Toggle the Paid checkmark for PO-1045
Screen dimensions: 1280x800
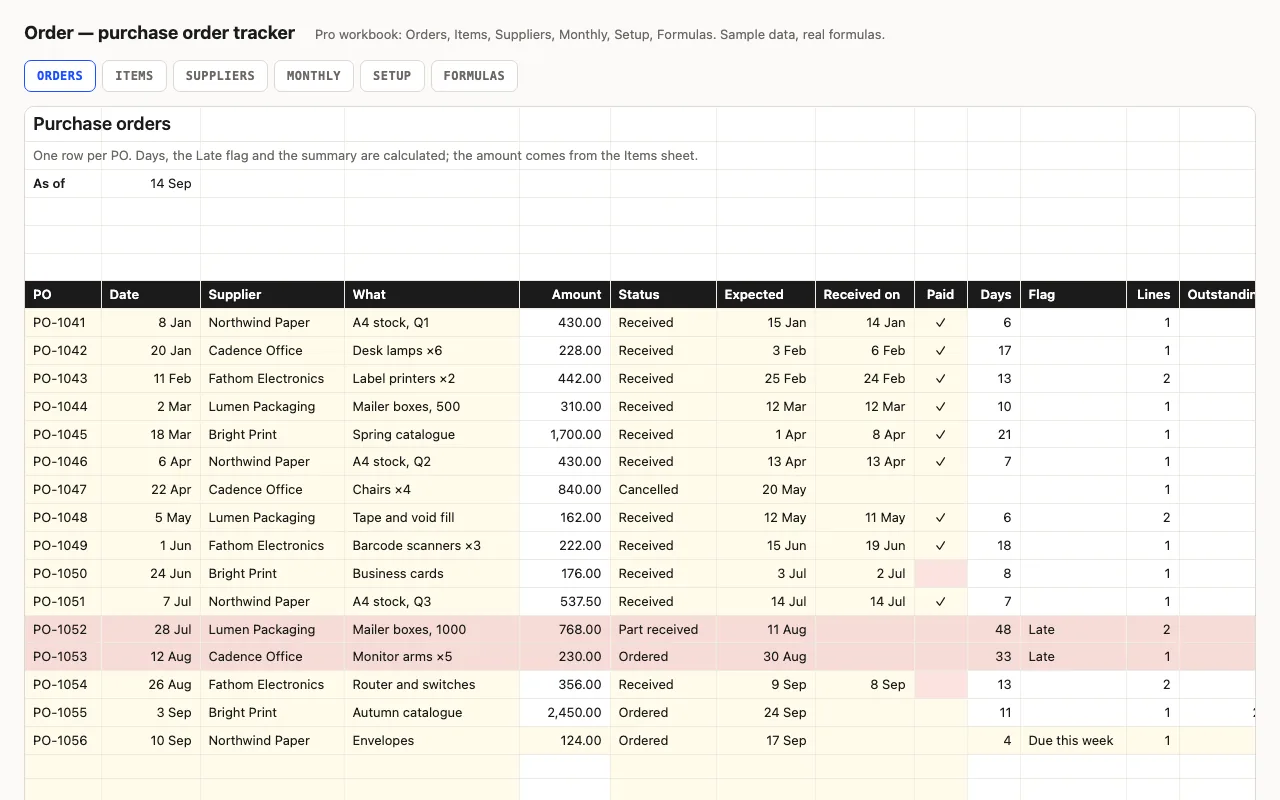(x=941, y=435)
